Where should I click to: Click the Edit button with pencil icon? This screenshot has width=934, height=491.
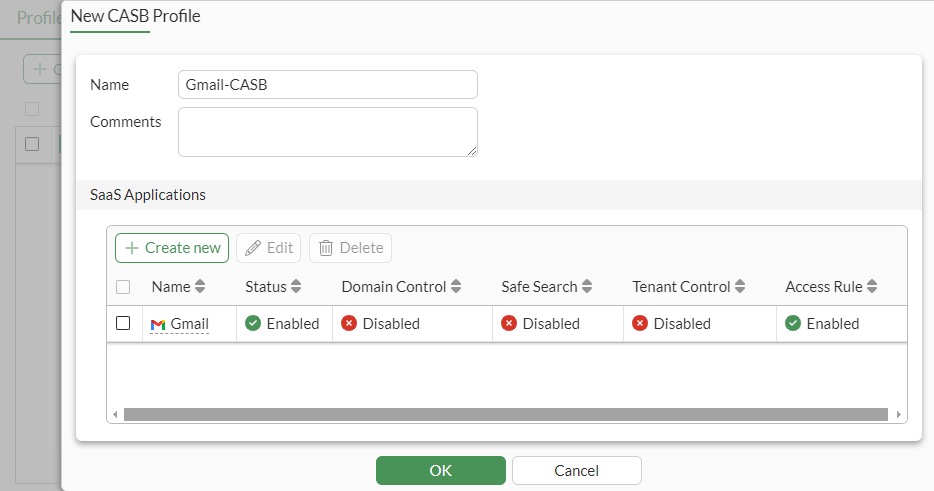(x=269, y=248)
